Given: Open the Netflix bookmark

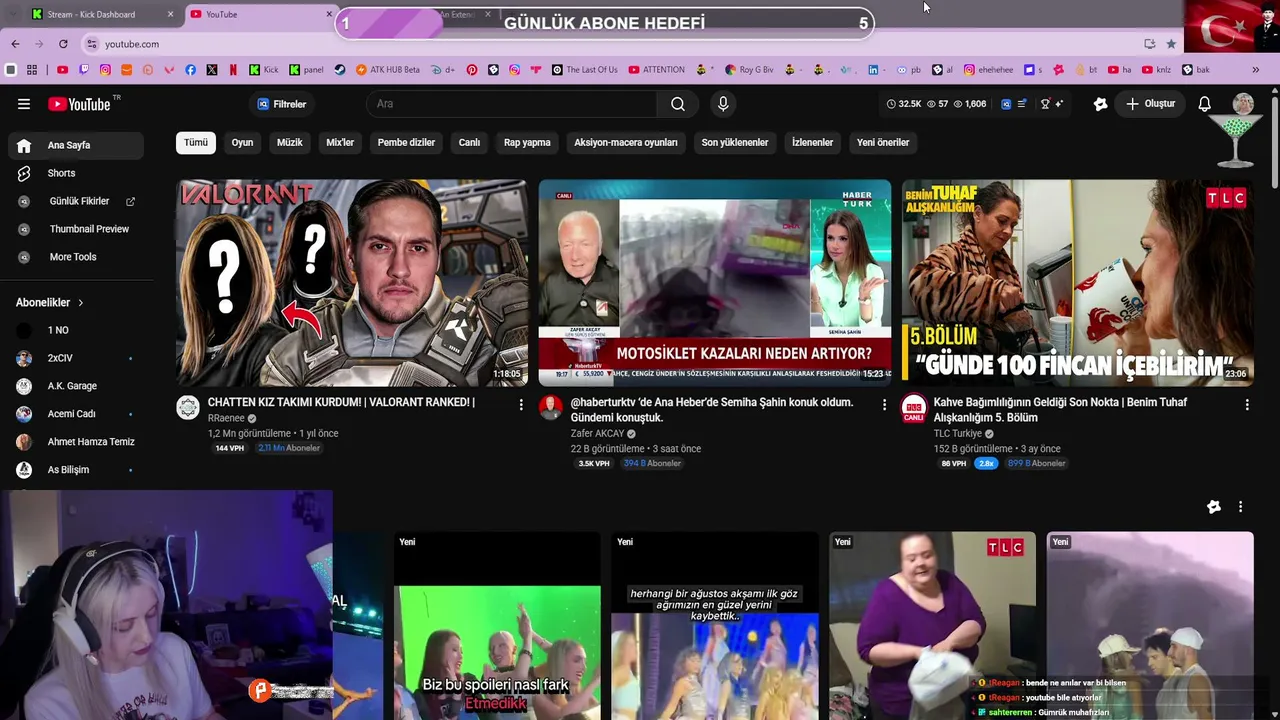Looking at the screenshot, I should (x=233, y=70).
